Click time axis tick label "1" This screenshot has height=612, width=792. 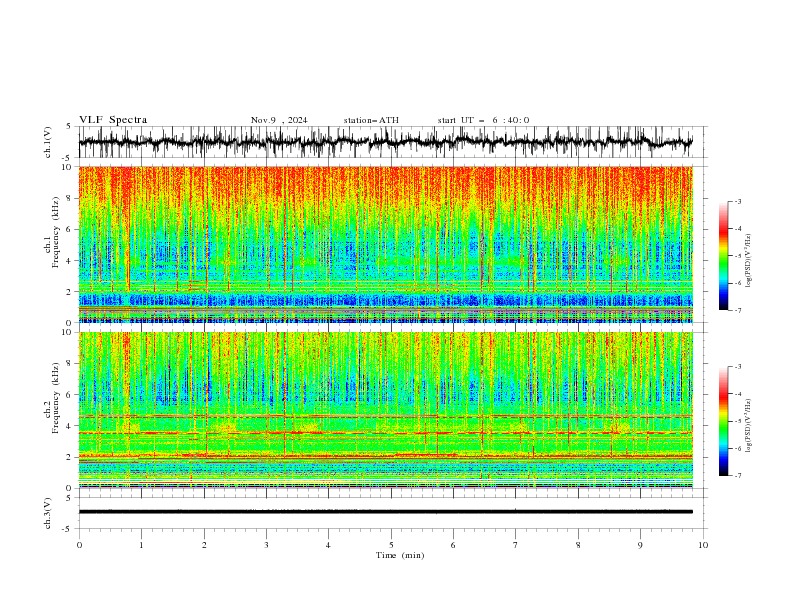click(x=141, y=545)
